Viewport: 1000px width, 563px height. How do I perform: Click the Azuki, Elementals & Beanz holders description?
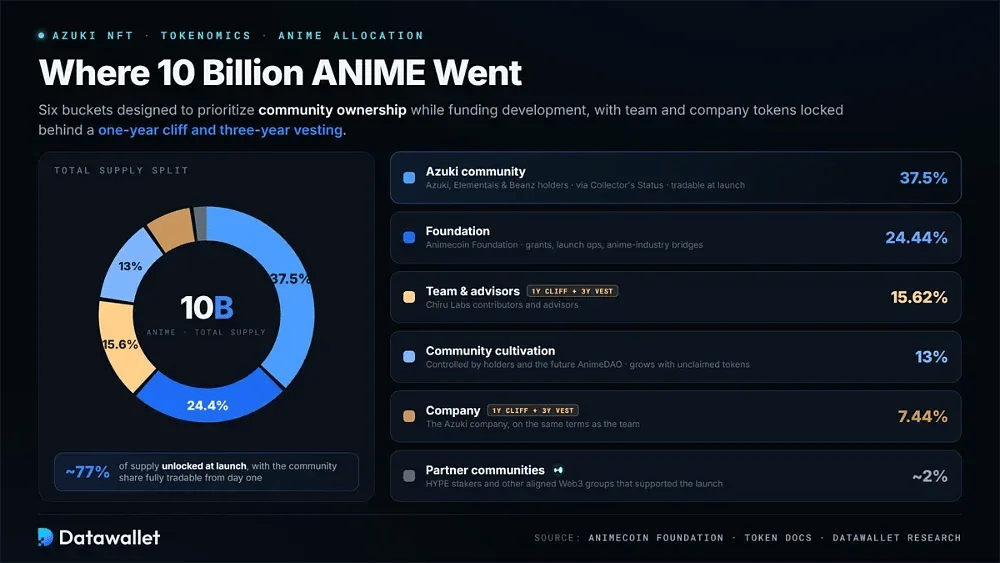[585, 186]
